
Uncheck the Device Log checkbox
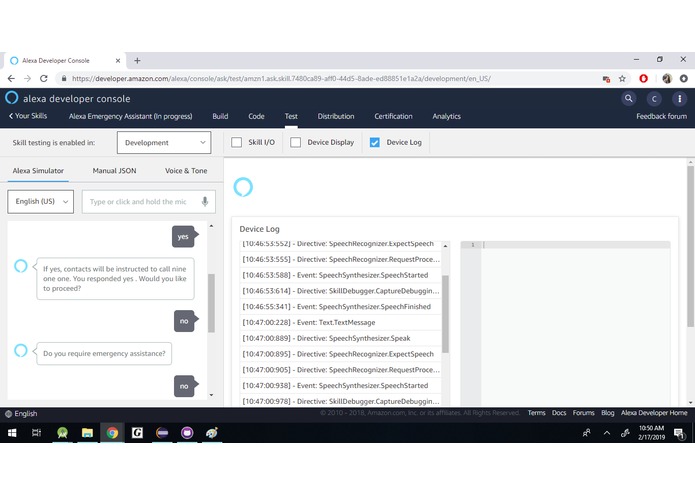click(375, 142)
